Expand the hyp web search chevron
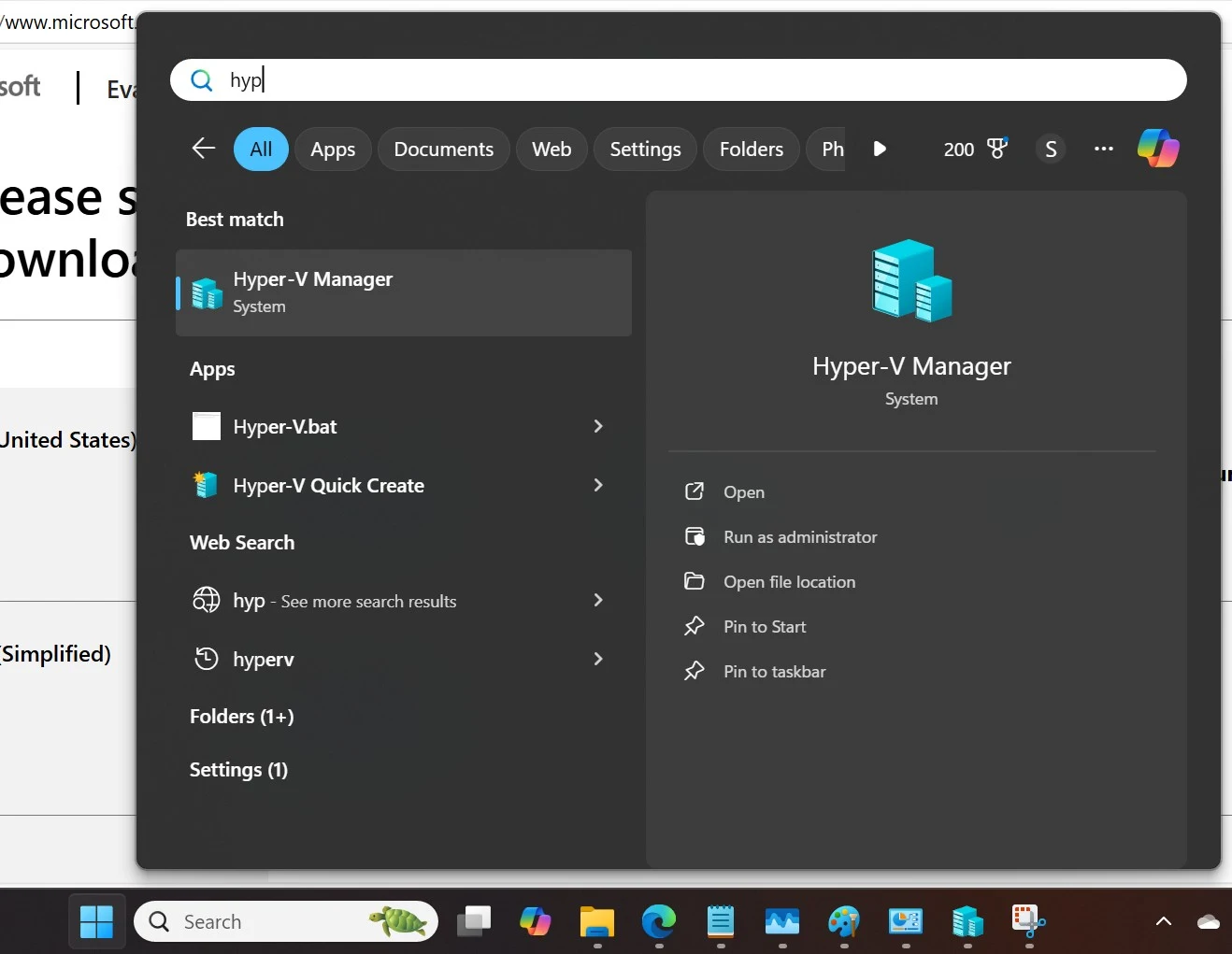 pos(598,600)
